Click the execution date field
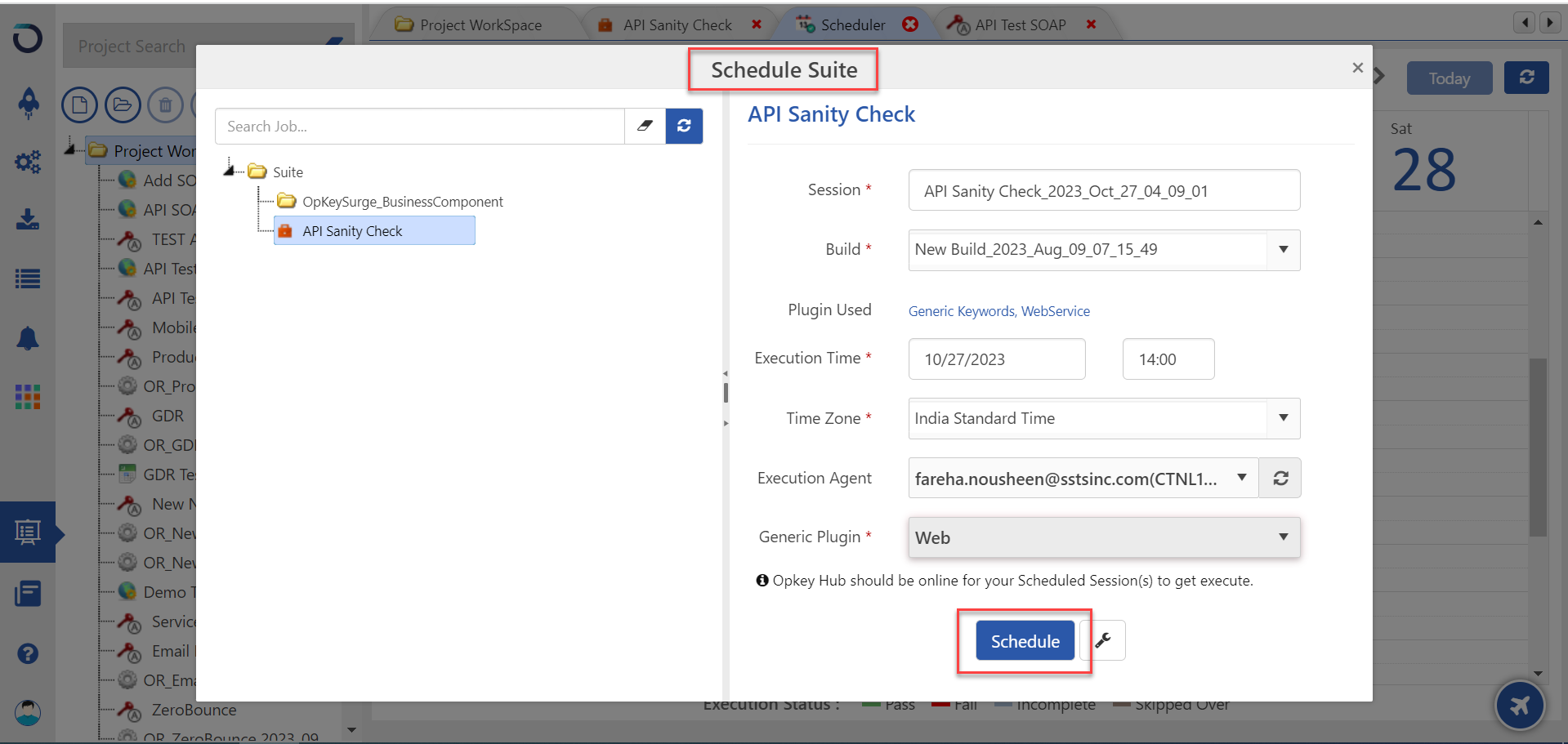 pyautogui.click(x=997, y=359)
